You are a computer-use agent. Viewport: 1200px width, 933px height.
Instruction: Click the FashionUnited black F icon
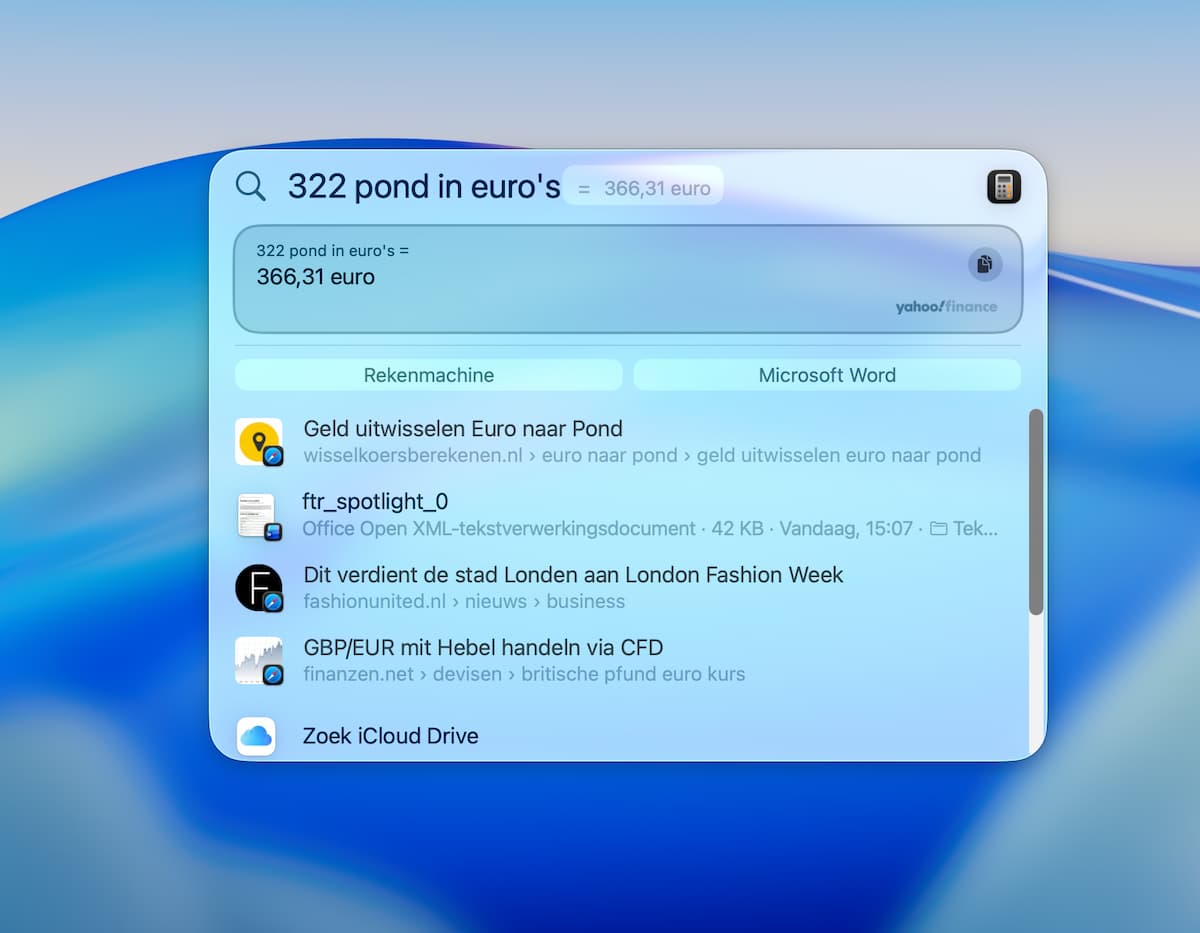259,588
